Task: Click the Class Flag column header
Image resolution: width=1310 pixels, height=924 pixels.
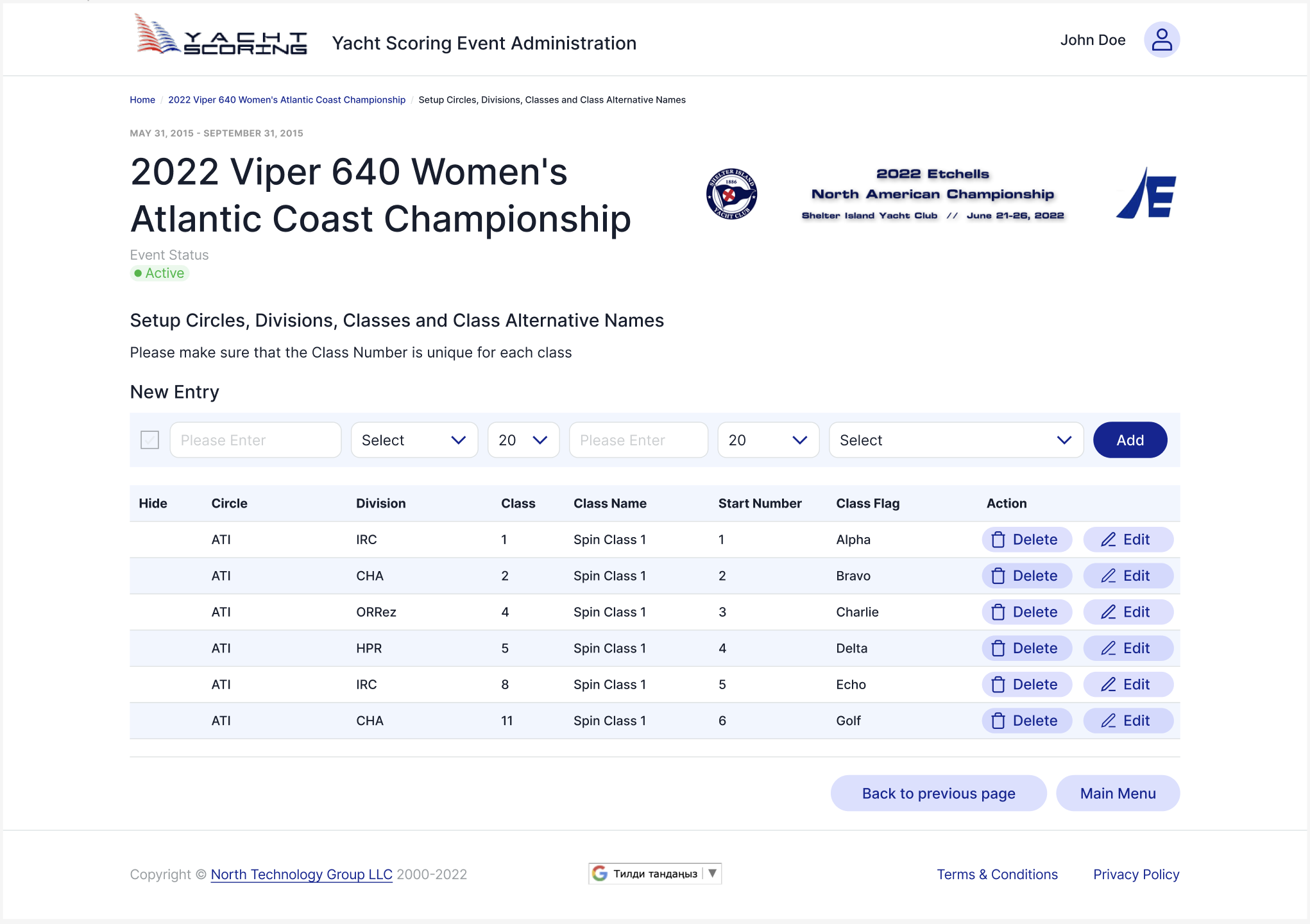Action: pos(867,503)
